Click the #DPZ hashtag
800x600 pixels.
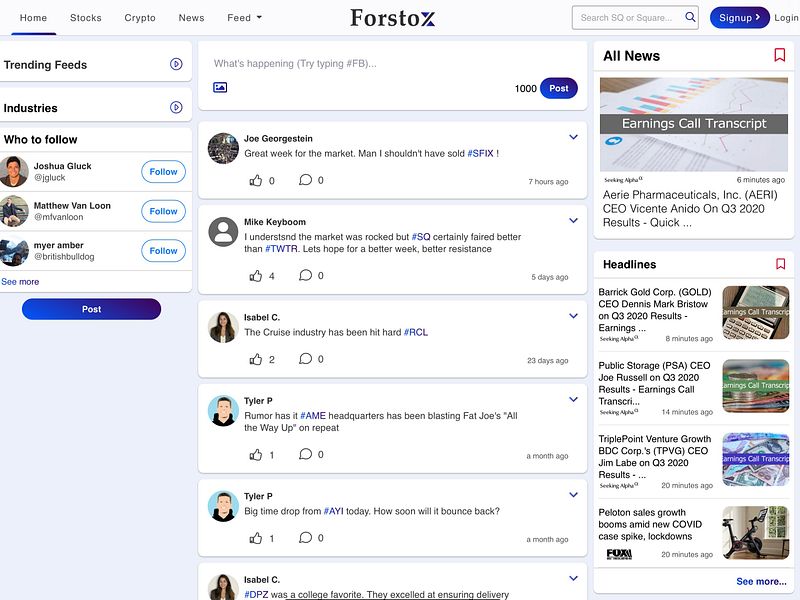point(256,594)
